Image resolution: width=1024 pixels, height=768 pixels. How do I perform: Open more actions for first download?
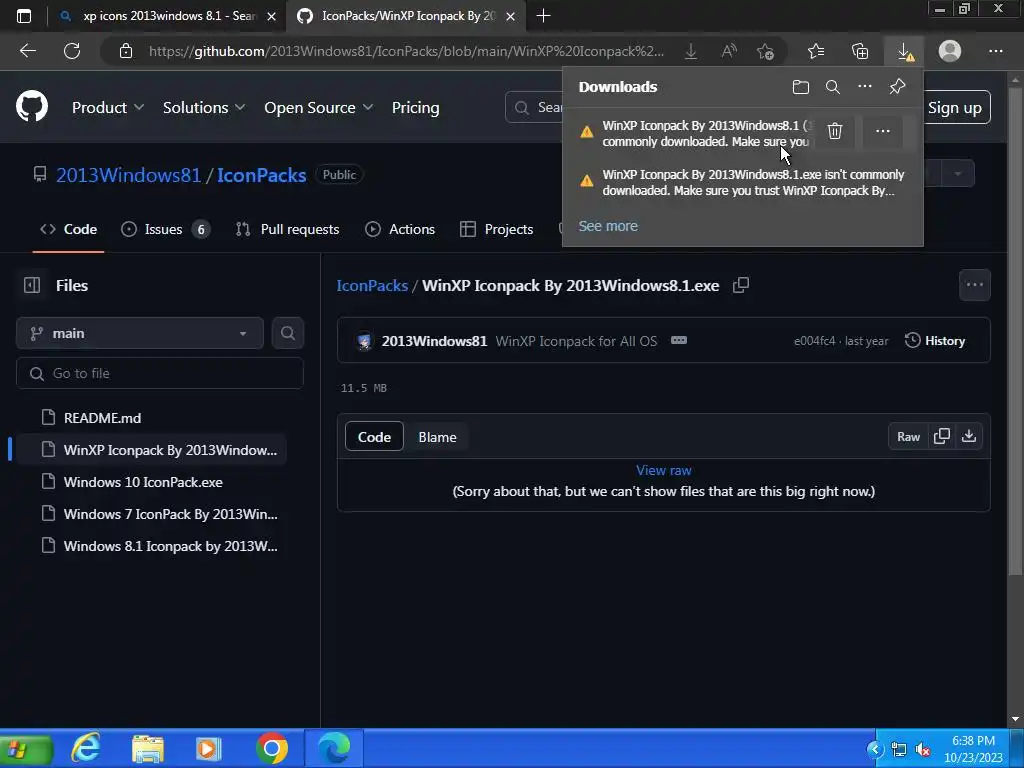point(882,131)
